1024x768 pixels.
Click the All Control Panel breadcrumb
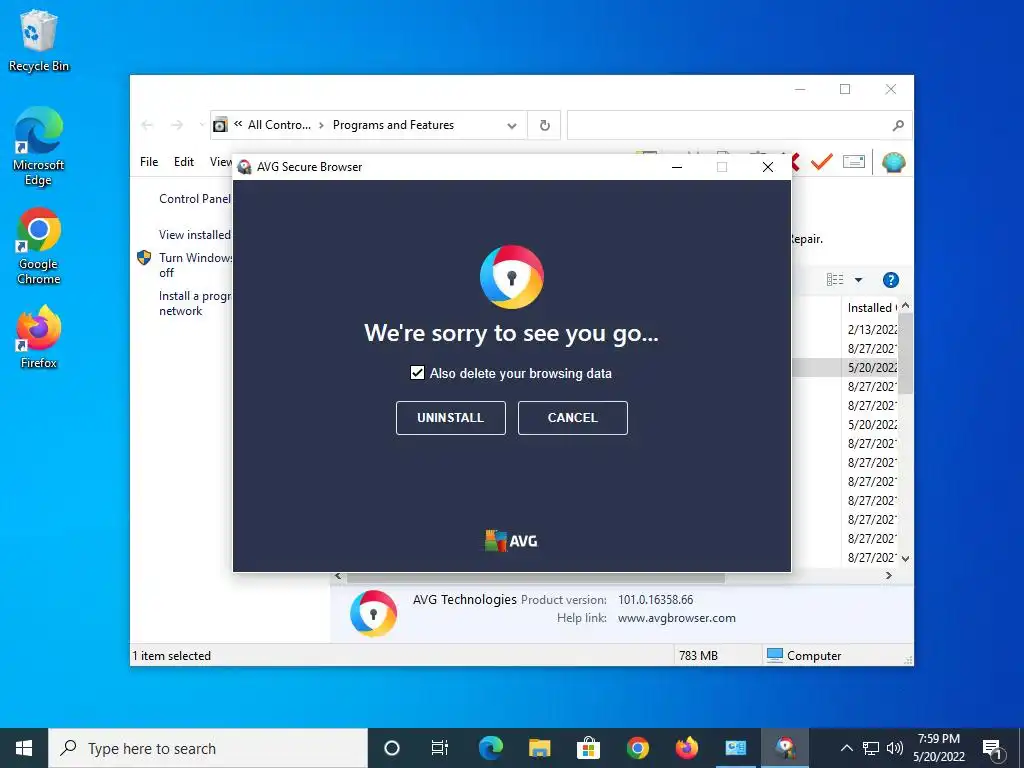[x=279, y=125]
